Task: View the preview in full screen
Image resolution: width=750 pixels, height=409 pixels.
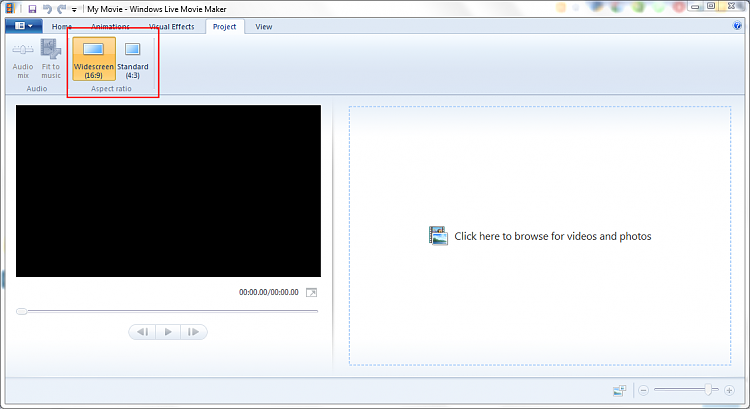Action: 311,292
